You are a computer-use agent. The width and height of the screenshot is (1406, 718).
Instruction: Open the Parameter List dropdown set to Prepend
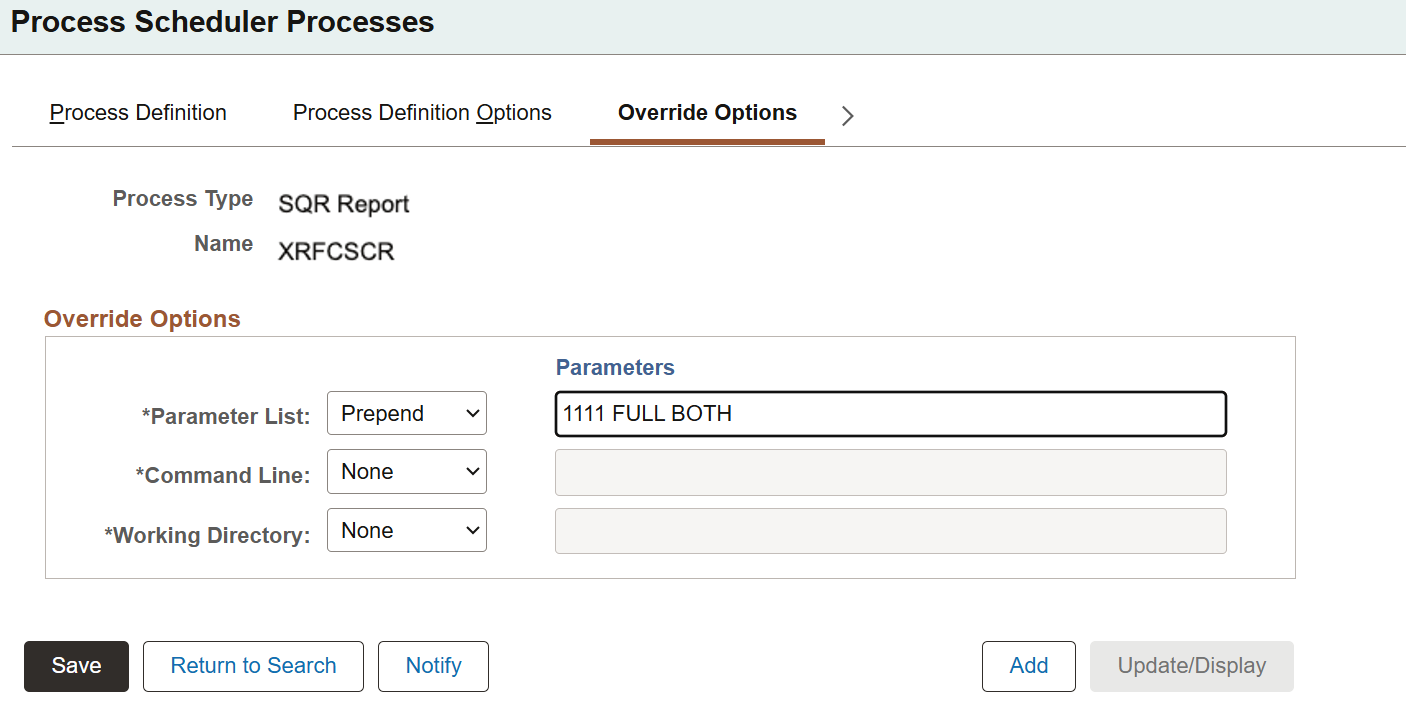(x=407, y=413)
